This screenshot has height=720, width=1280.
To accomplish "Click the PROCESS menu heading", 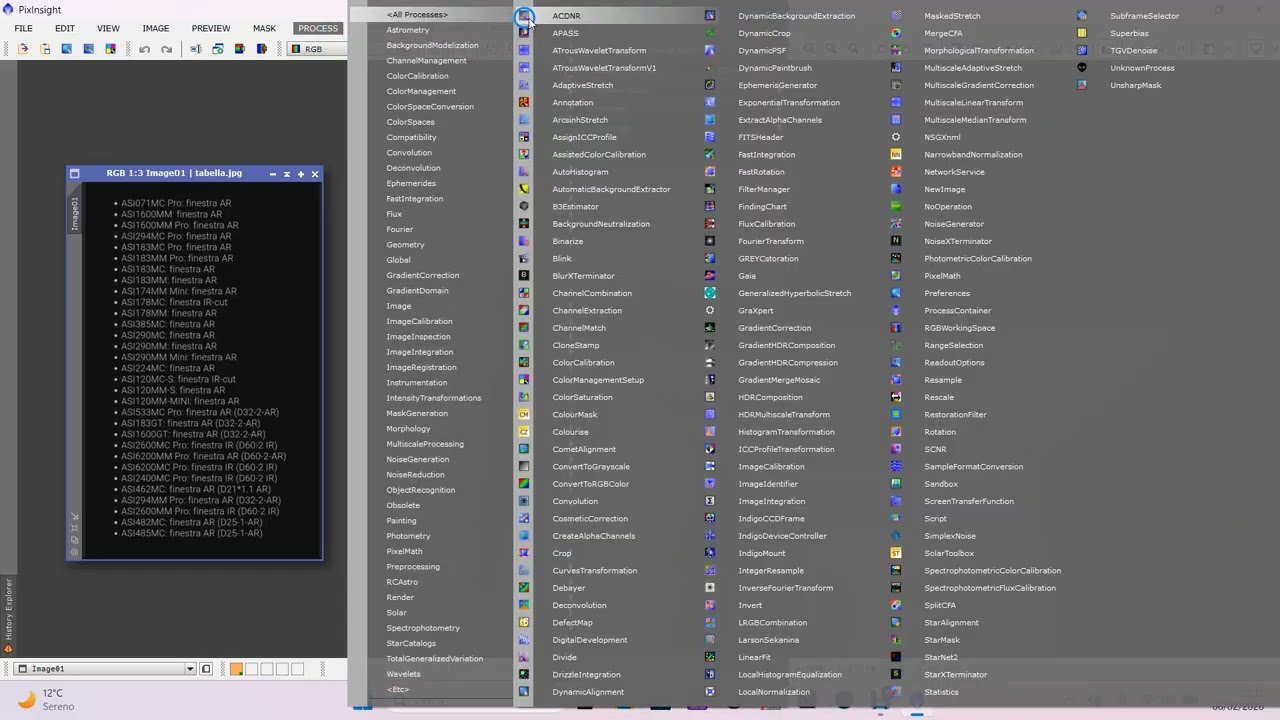I will click(318, 28).
